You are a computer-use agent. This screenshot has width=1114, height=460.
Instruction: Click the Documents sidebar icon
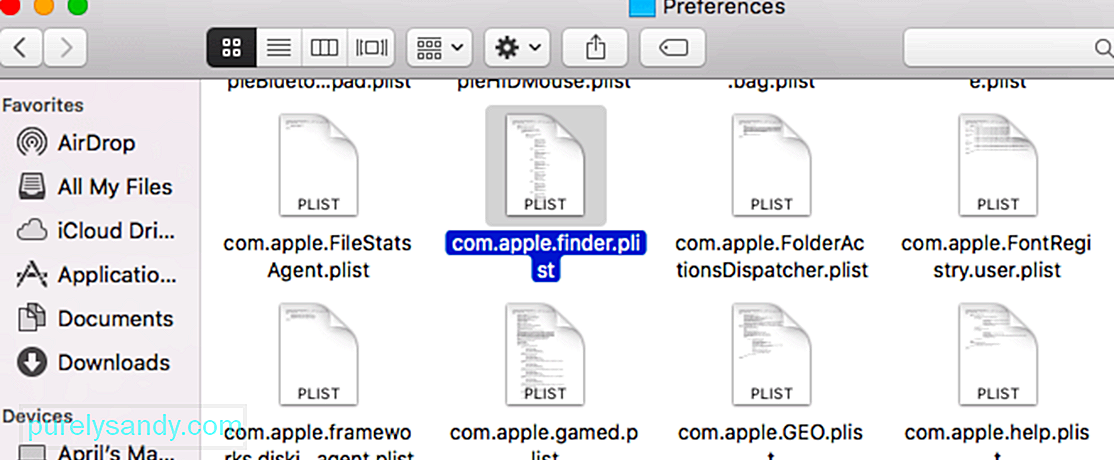(32, 319)
